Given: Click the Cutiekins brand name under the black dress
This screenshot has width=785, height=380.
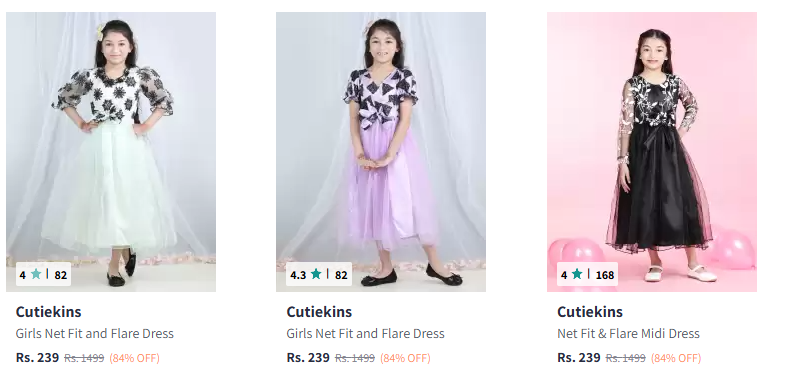Looking at the screenshot, I should tap(590, 312).
